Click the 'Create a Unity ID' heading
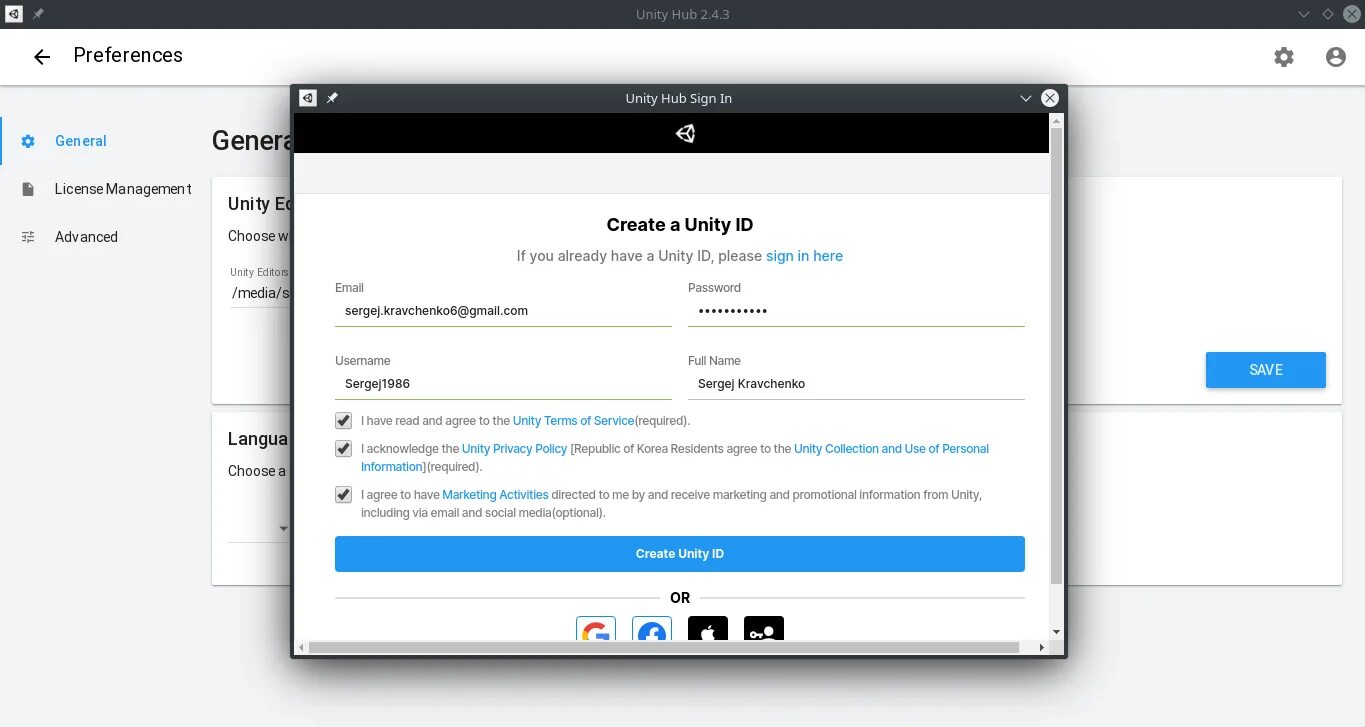 click(x=680, y=225)
